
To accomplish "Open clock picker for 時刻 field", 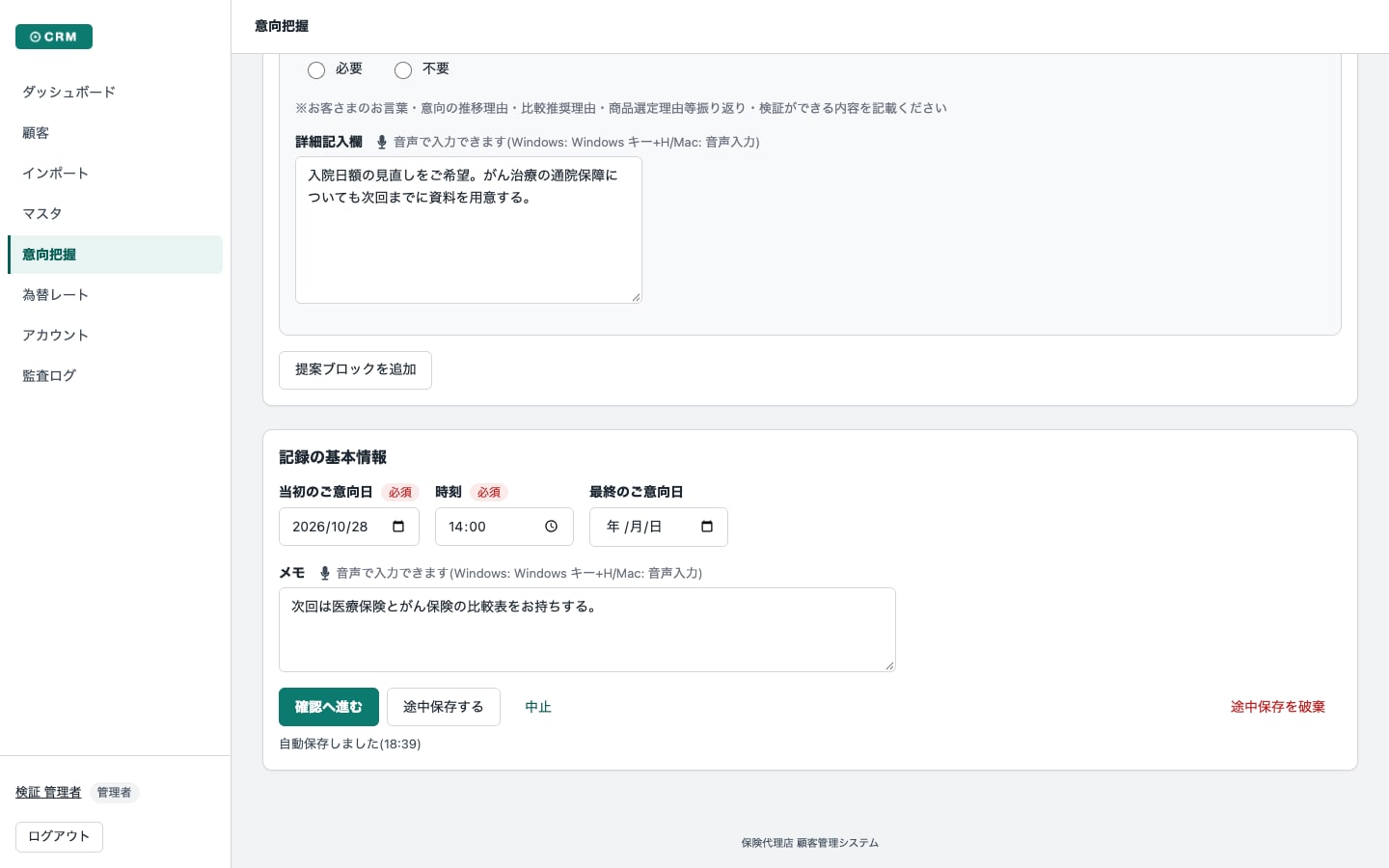I will pyautogui.click(x=552, y=527).
